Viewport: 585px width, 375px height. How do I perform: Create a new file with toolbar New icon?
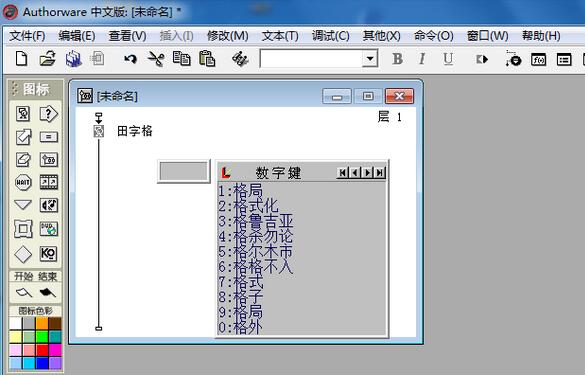(x=21, y=59)
